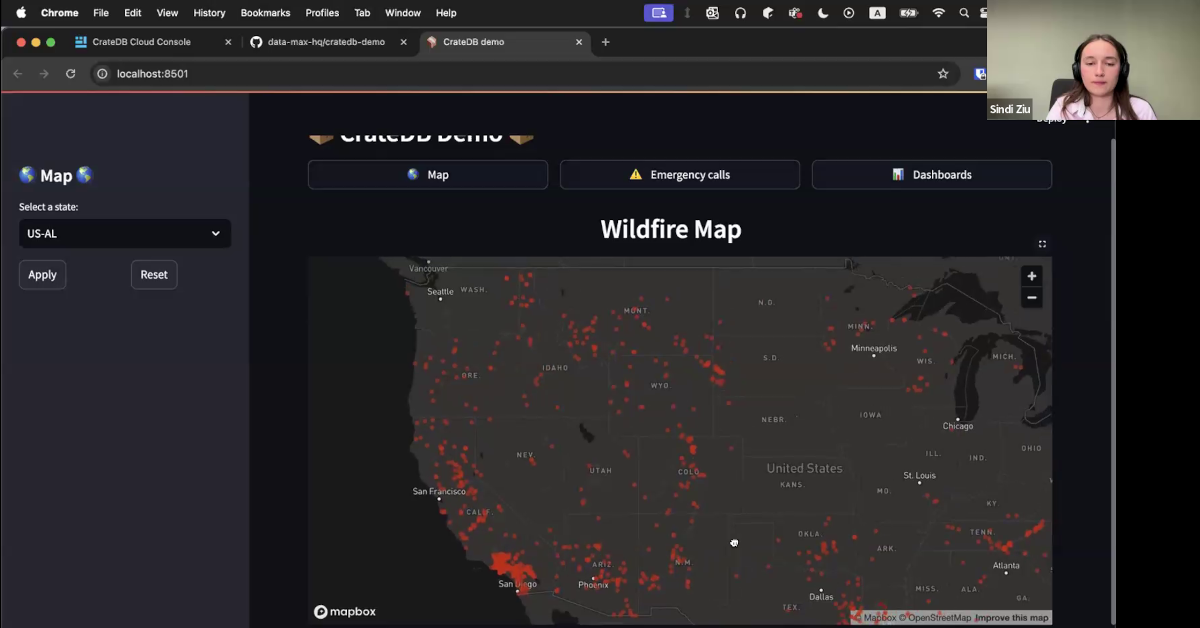
Task: Open a new browser tab
Action: (605, 42)
